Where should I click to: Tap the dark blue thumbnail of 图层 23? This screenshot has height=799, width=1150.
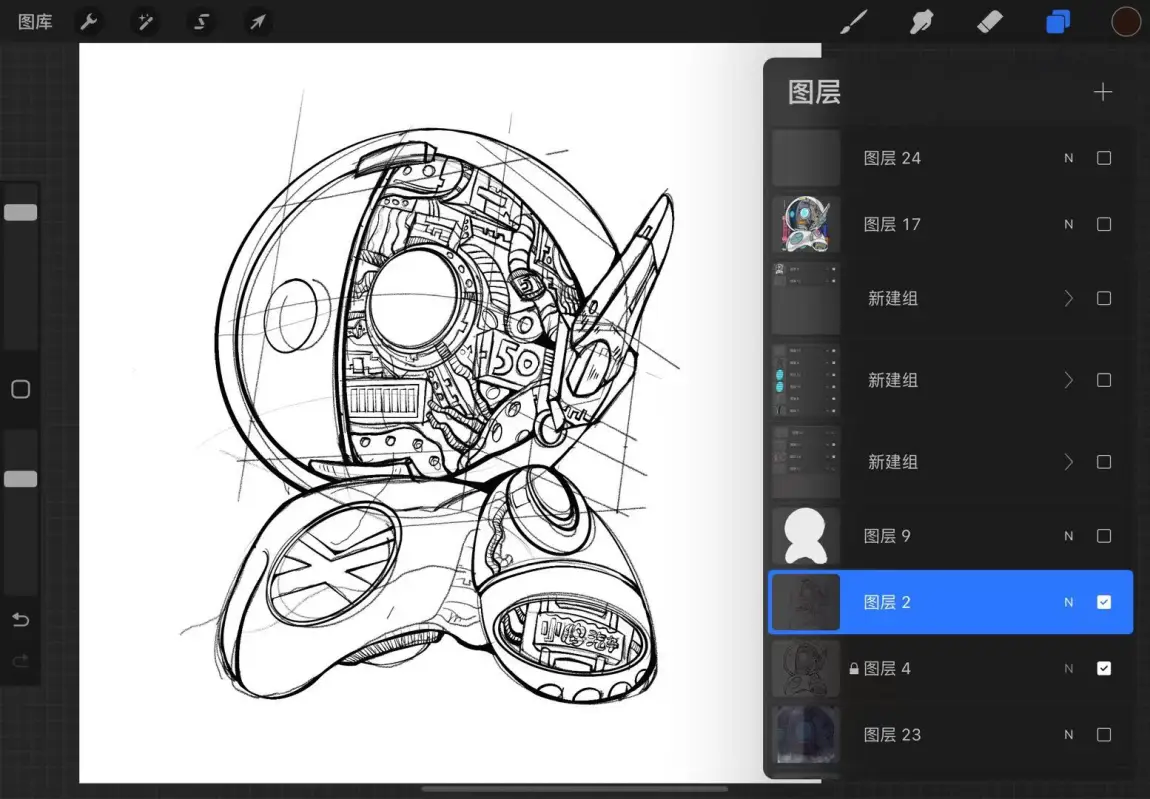(x=806, y=734)
